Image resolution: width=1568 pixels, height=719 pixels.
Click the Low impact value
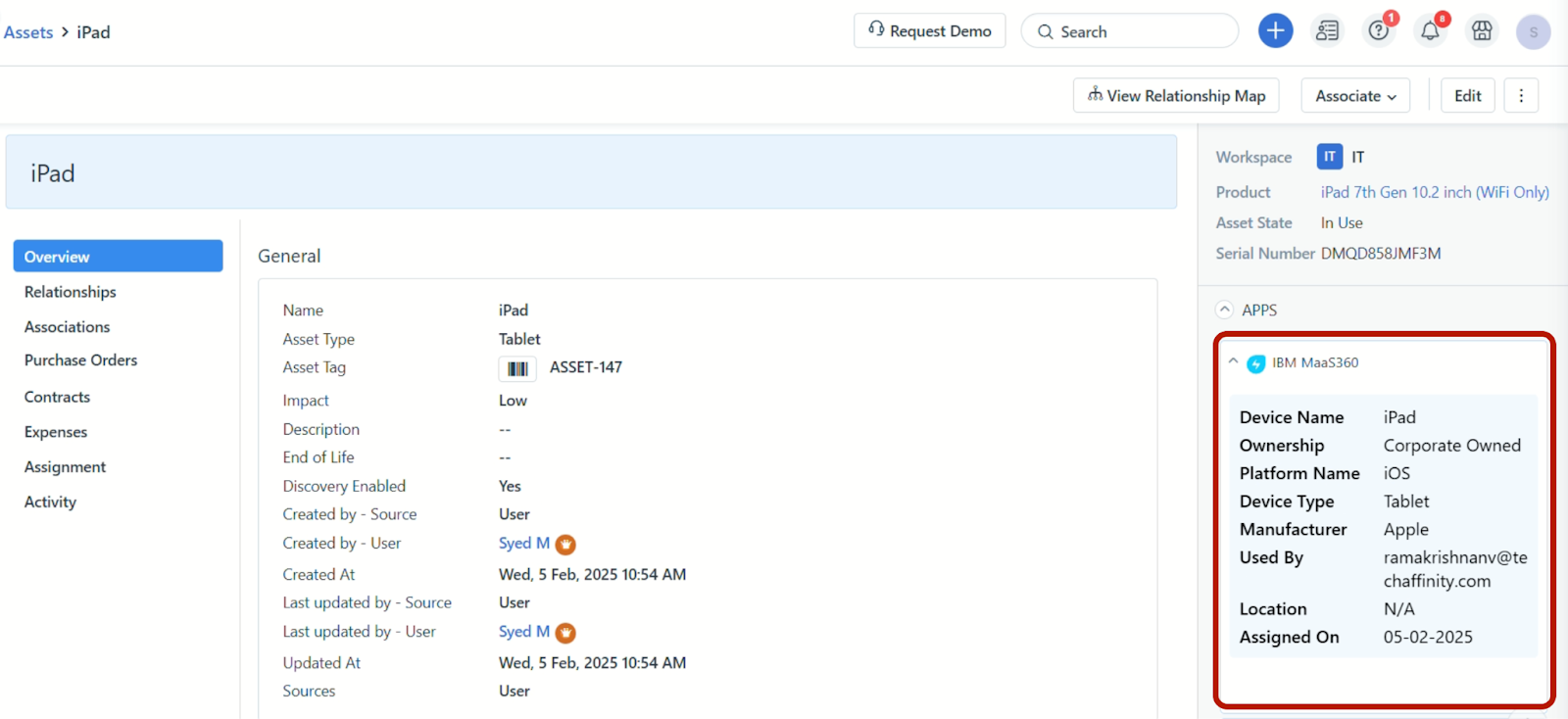pos(513,401)
